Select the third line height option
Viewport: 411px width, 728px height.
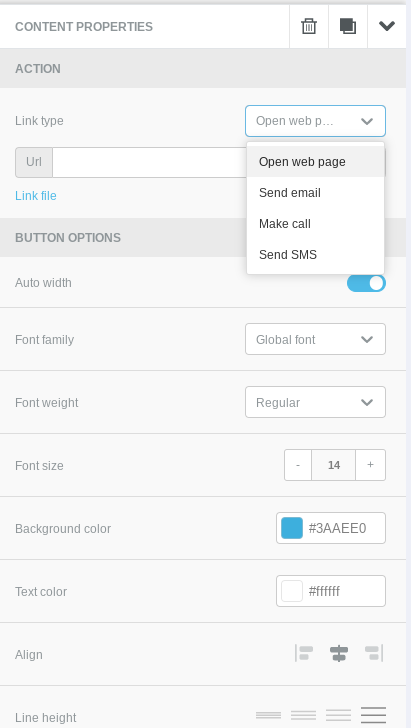point(339,715)
